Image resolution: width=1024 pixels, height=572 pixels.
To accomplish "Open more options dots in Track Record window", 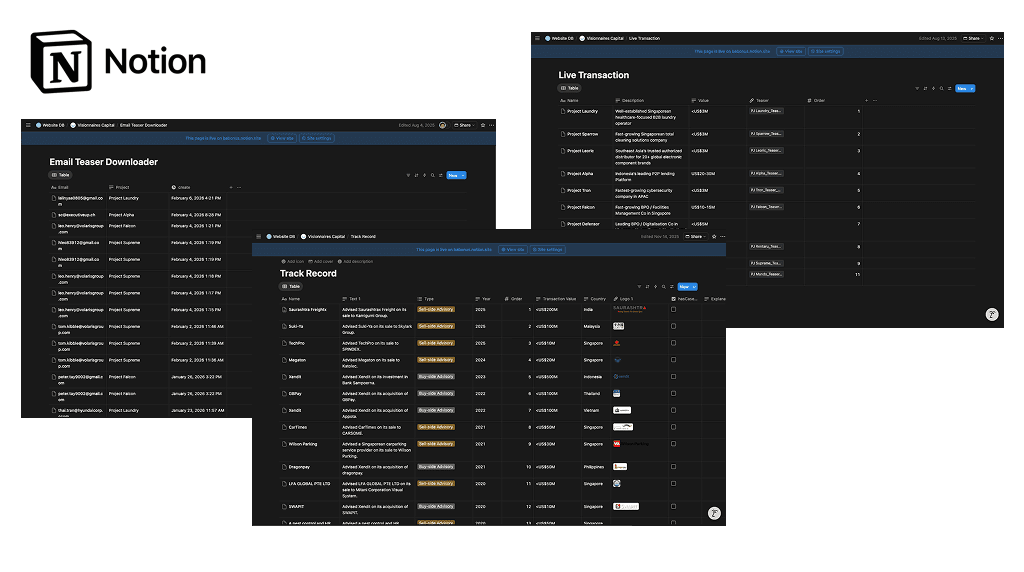I will pos(722,236).
